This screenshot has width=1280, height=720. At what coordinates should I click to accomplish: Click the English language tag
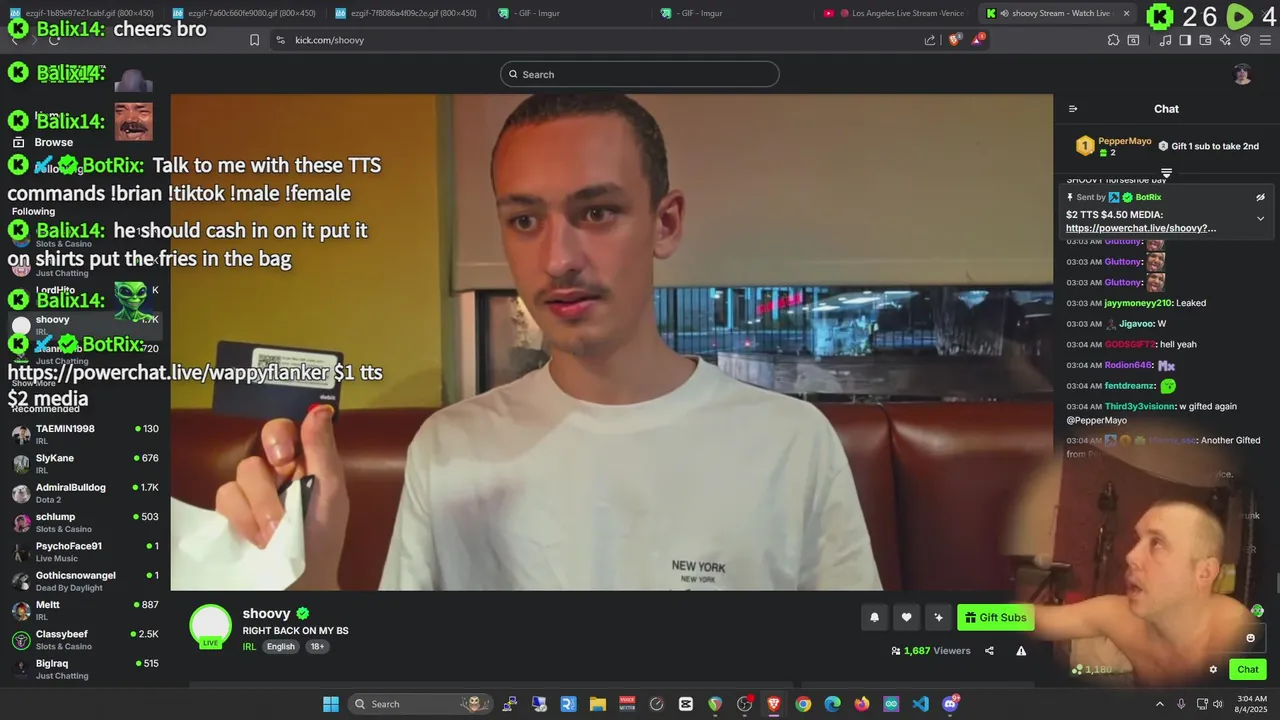(x=281, y=646)
